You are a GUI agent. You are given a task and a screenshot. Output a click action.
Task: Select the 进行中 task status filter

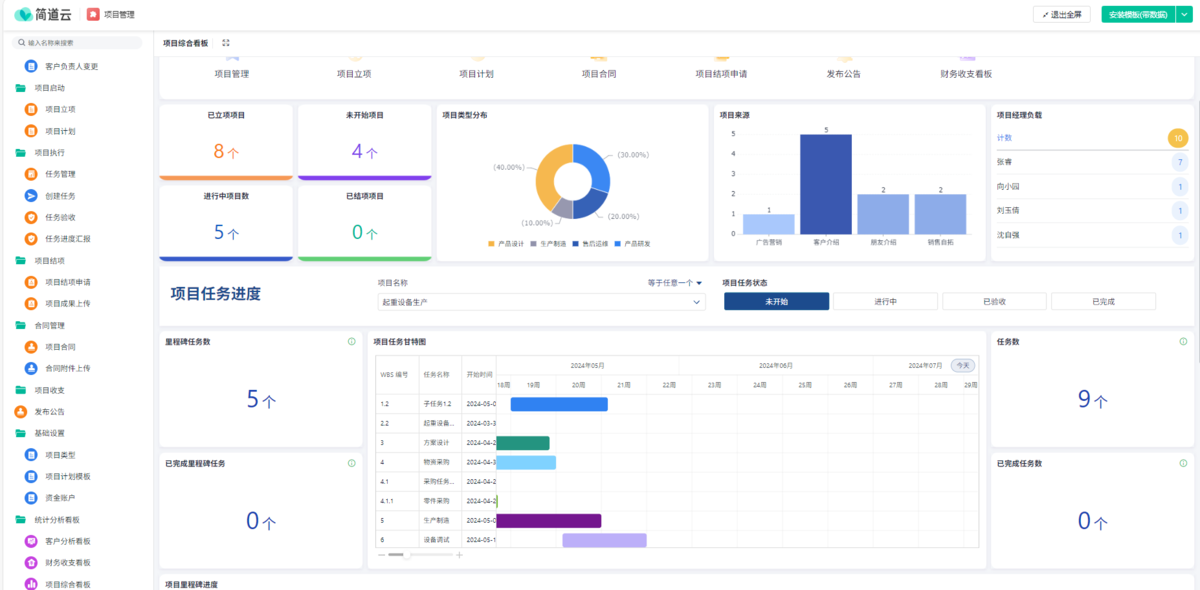(x=885, y=301)
